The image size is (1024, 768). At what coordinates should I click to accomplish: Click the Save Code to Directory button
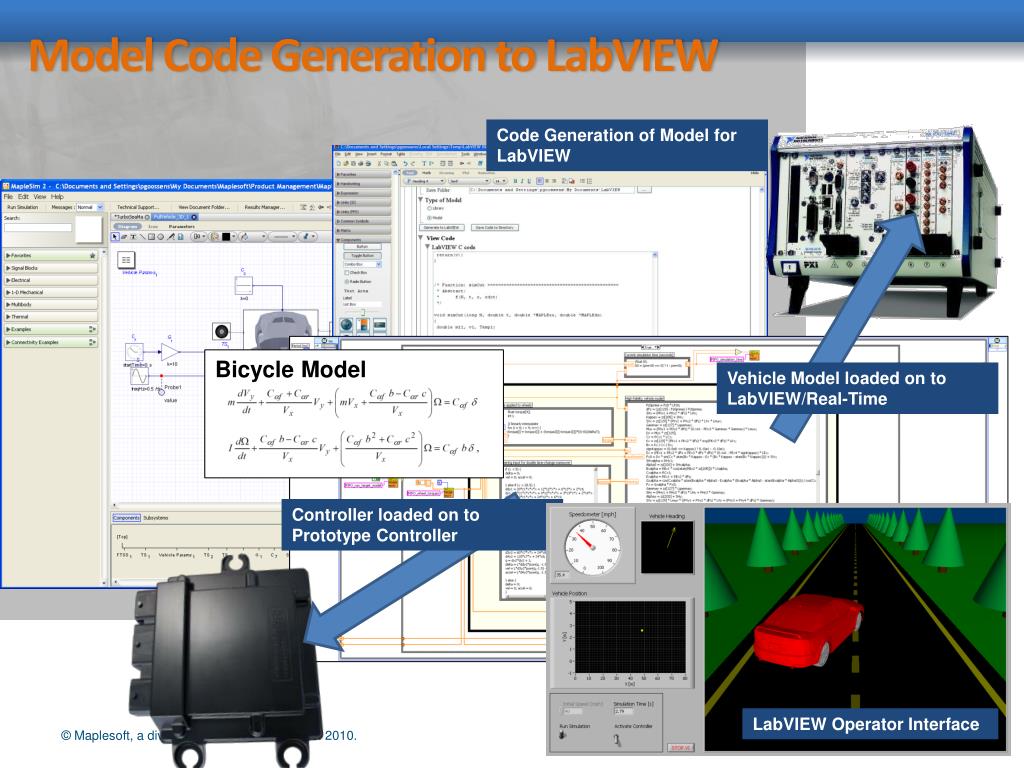click(x=494, y=227)
